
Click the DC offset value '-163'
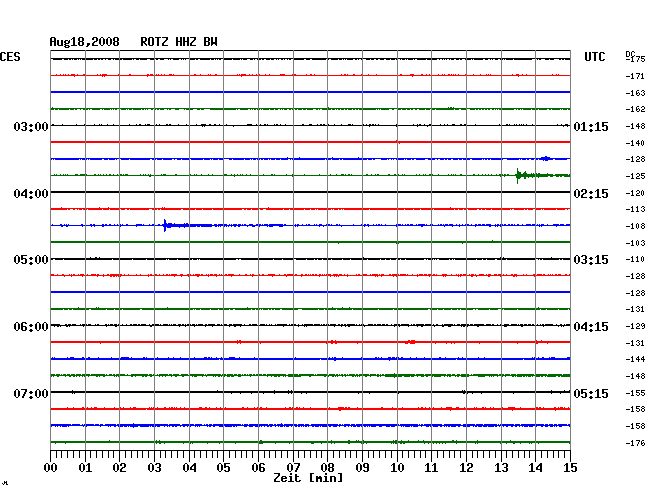click(x=635, y=93)
